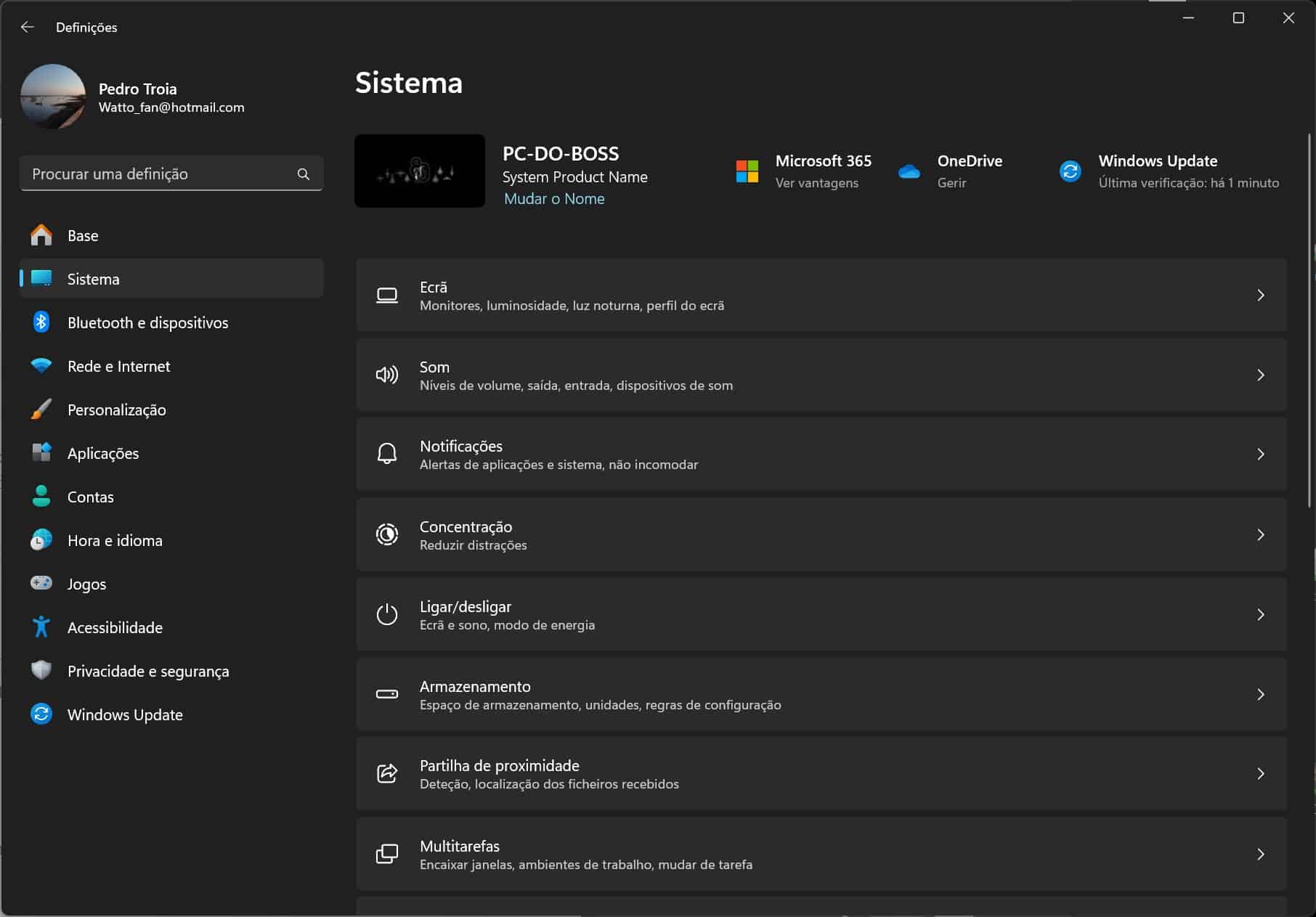
Task: Click the Procurar uma definição search box
Action: pyautogui.click(x=160, y=174)
